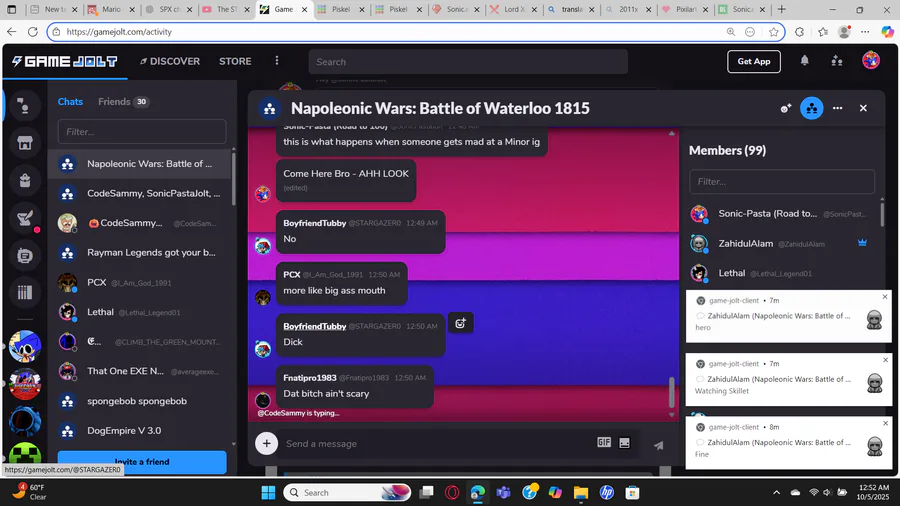Screen dimensions: 900x506
Task: Open the chat bubbles icon in left sidebar
Action: point(24,106)
